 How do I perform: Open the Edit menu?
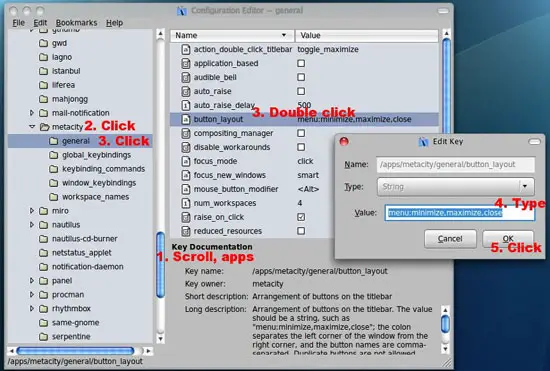click(x=40, y=23)
